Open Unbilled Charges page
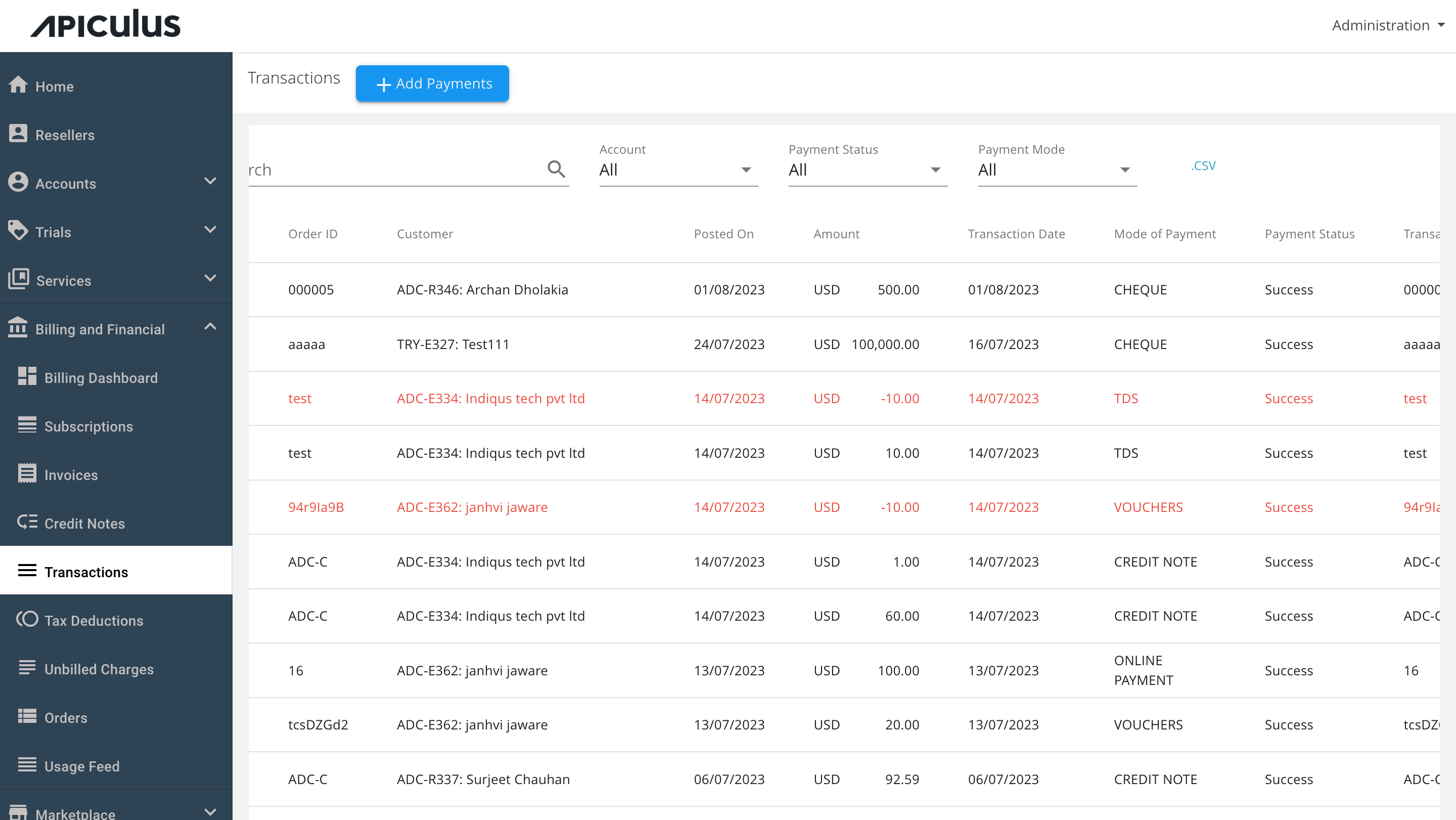Screen dimensions: 1456x820 (x=116, y=669)
